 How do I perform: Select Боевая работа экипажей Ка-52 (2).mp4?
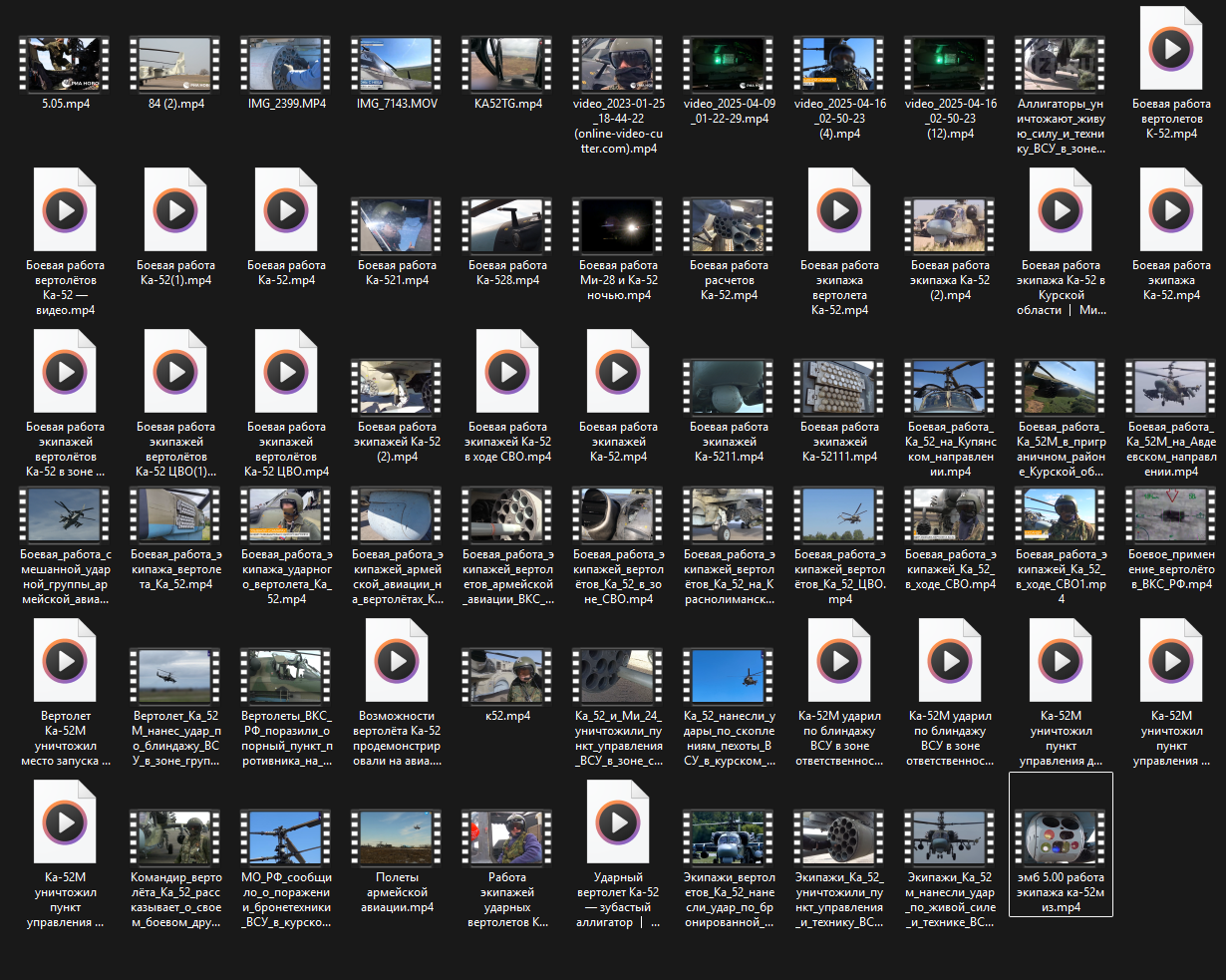coord(397,388)
